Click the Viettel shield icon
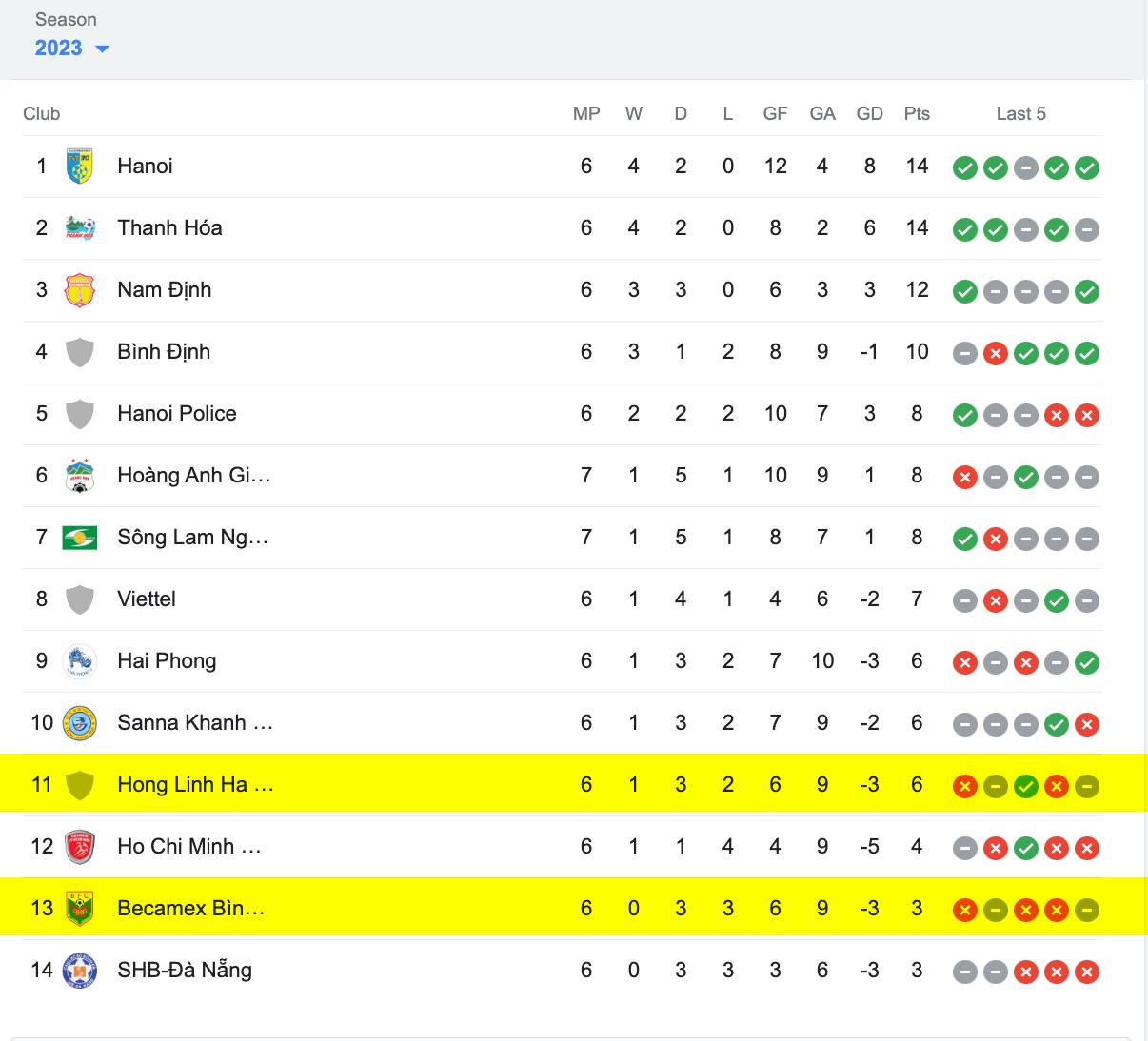 click(x=79, y=599)
